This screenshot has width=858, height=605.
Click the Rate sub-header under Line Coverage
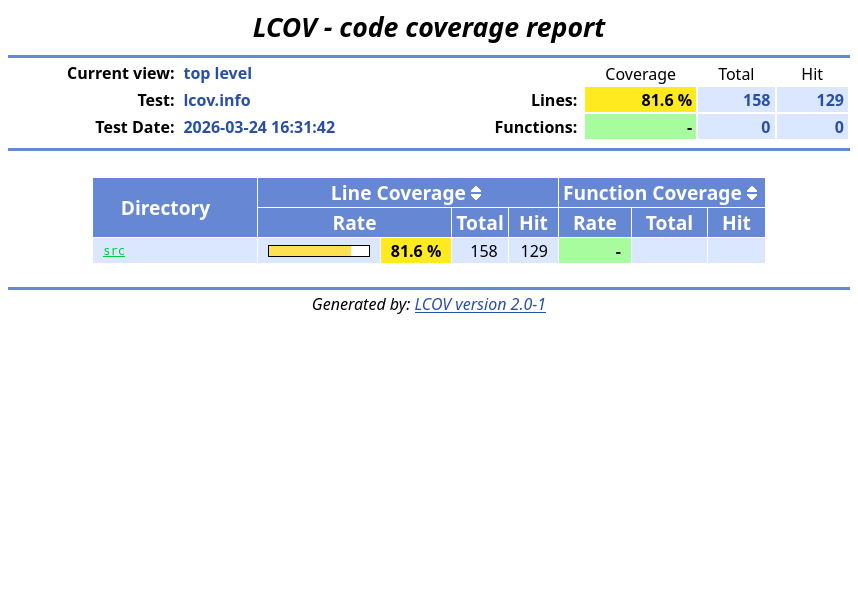[354, 223]
